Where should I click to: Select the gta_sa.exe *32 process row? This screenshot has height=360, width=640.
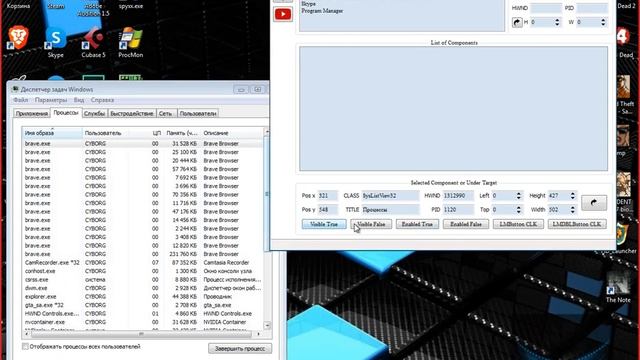point(143,305)
